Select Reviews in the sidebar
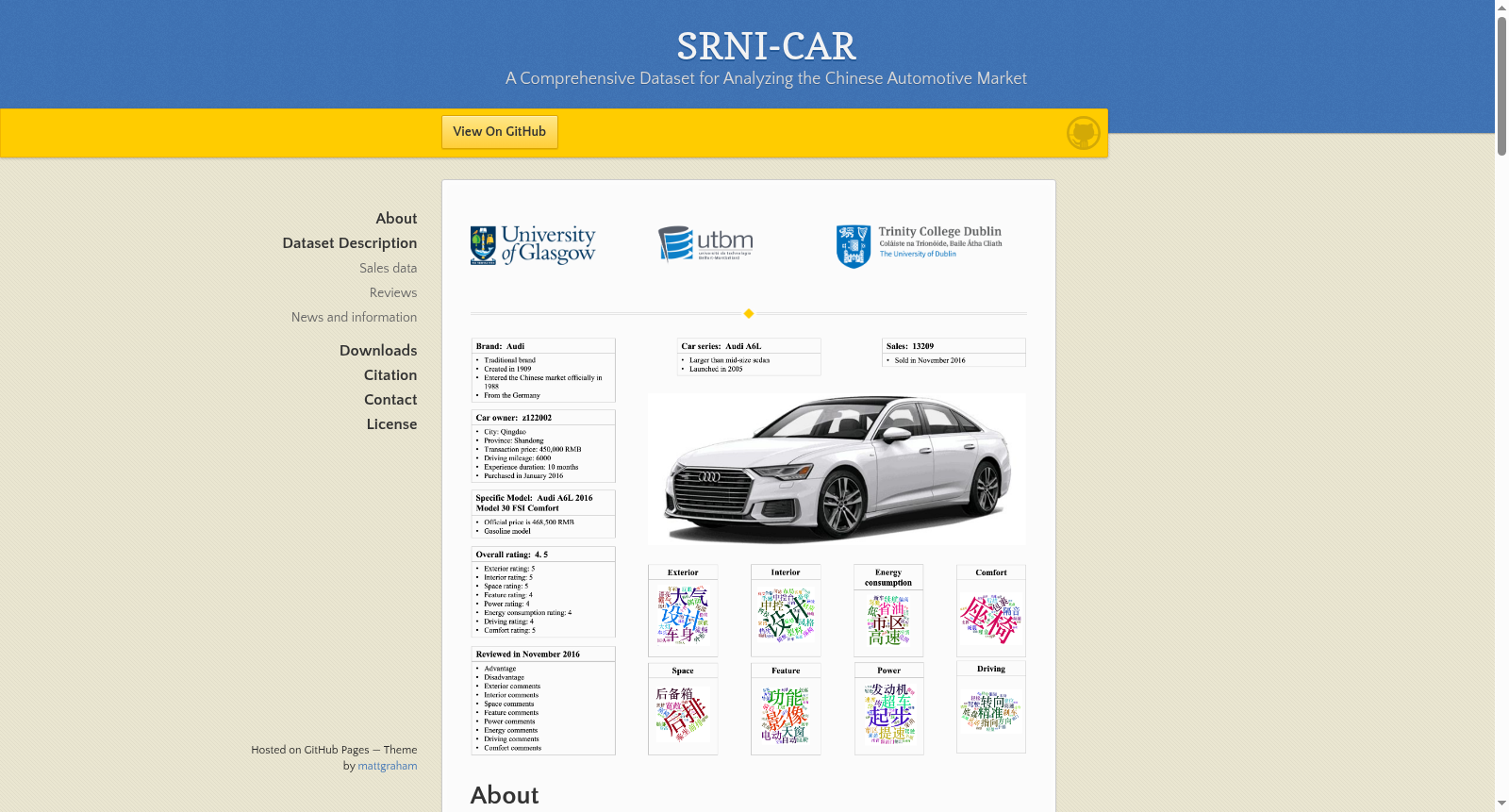 (x=393, y=292)
